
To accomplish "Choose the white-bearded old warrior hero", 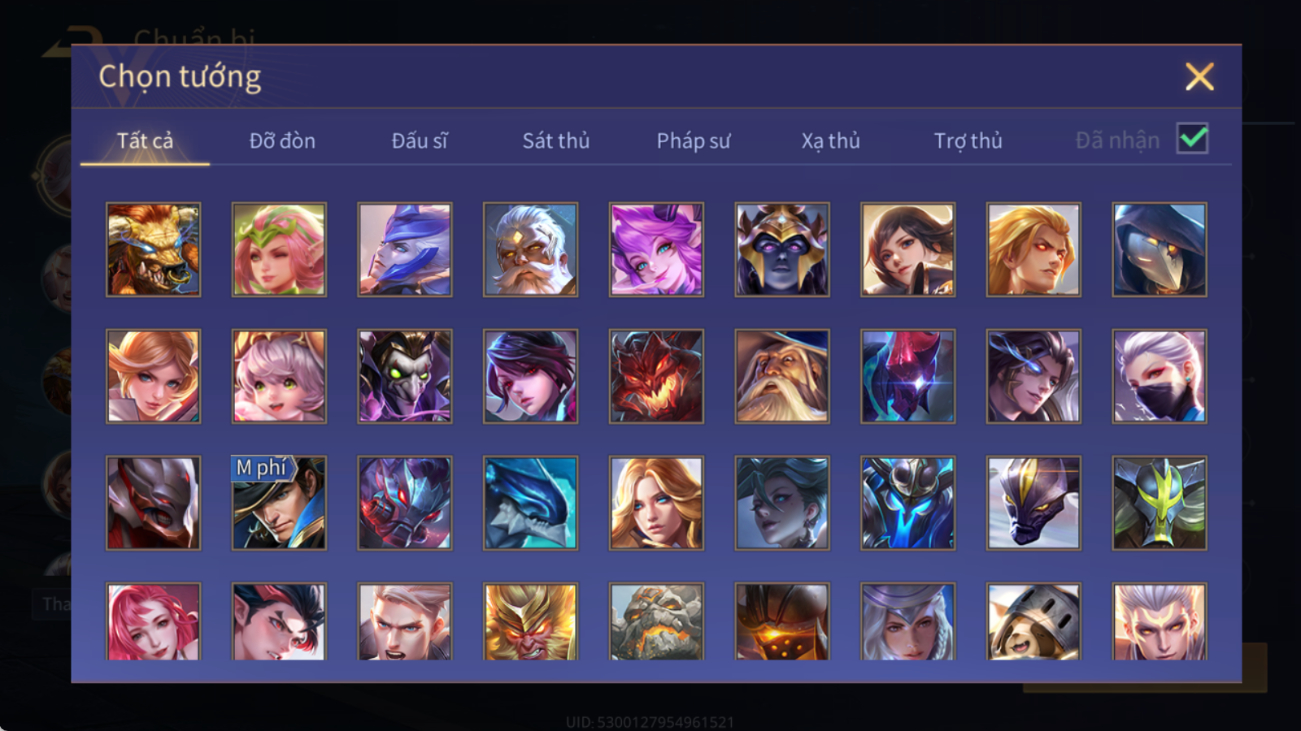I will coord(530,249).
